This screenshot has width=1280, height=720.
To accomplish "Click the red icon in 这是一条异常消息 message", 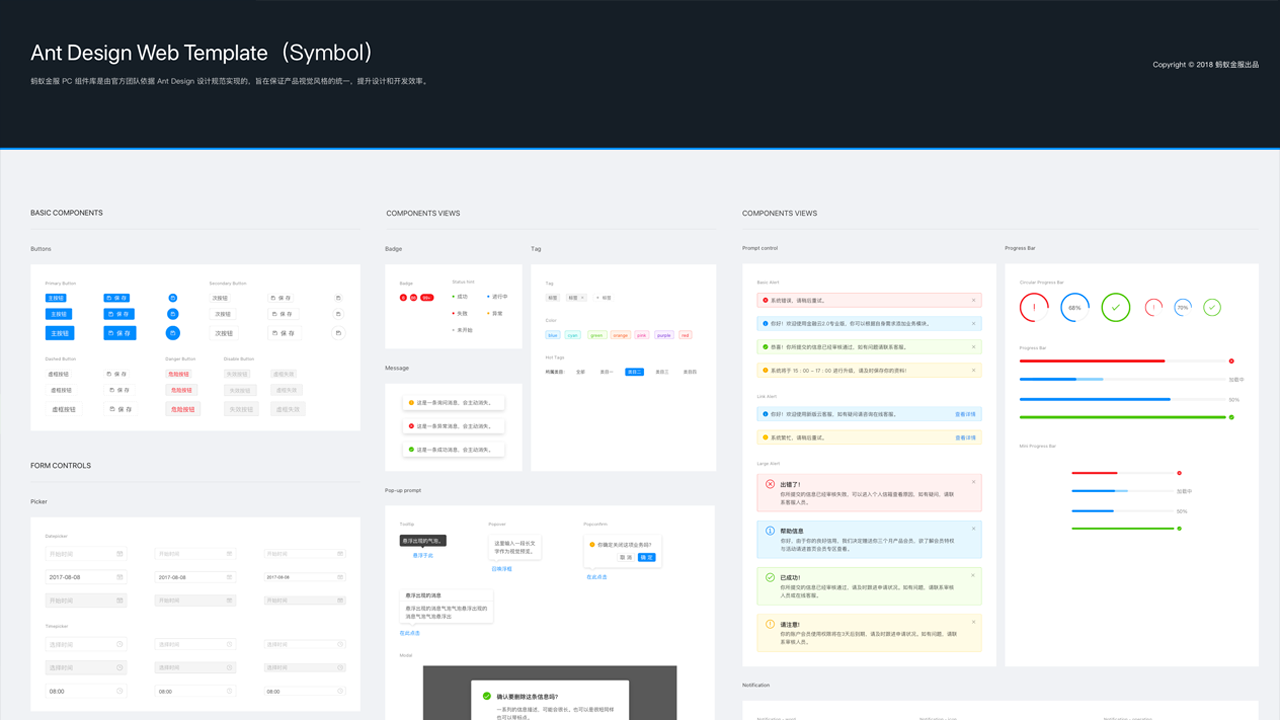I will pyautogui.click(x=411, y=426).
